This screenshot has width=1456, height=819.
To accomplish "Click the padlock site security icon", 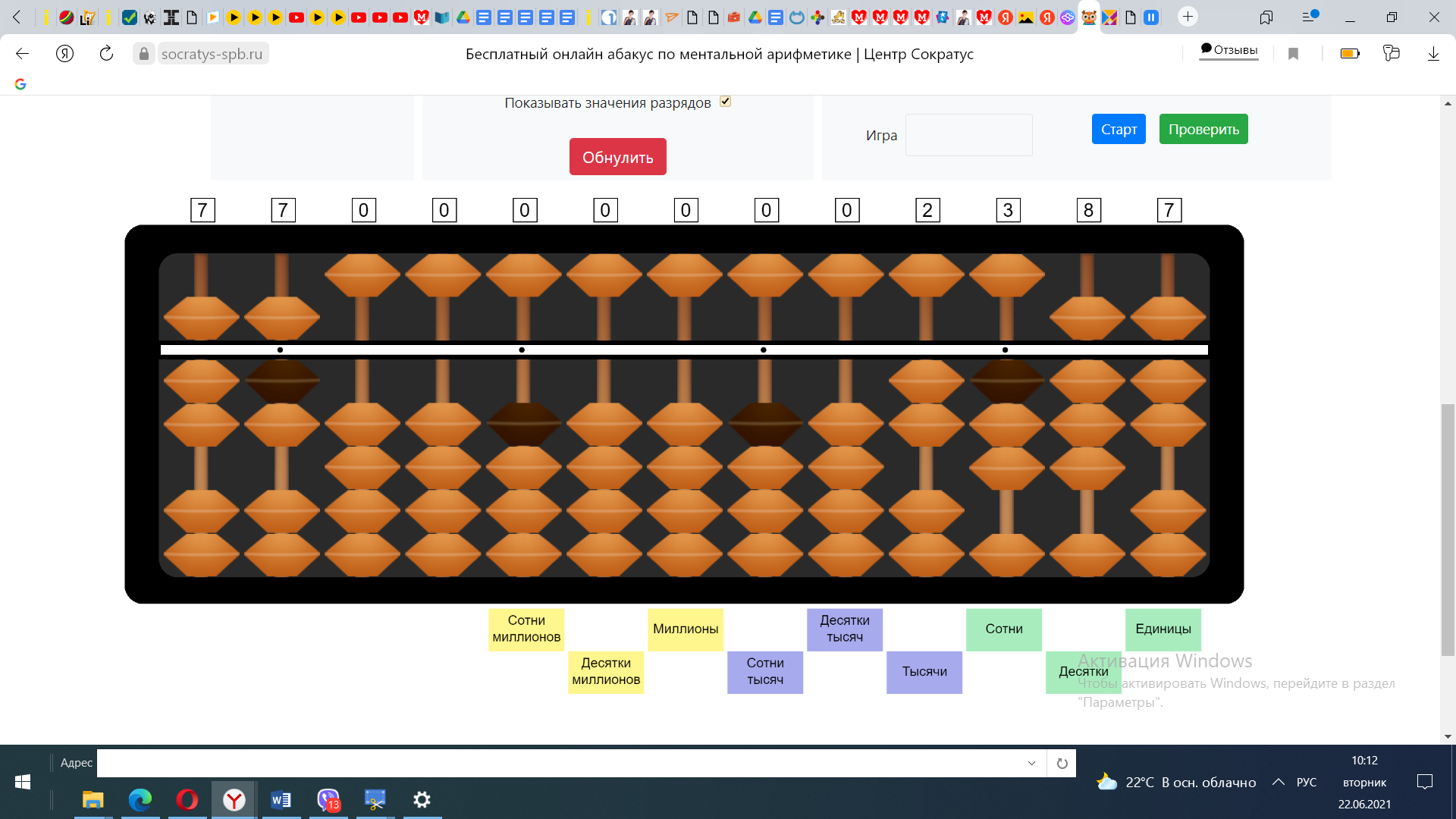I will [x=144, y=54].
